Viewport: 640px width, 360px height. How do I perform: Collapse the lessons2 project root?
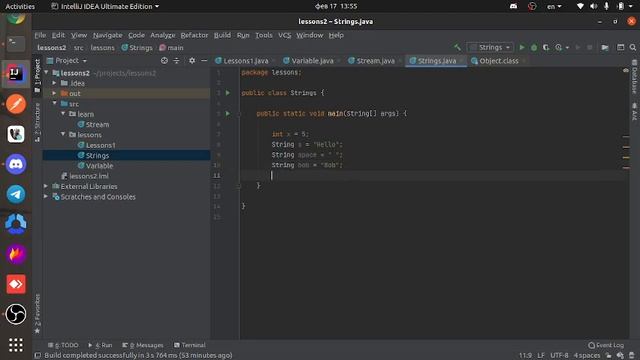tap(47, 73)
